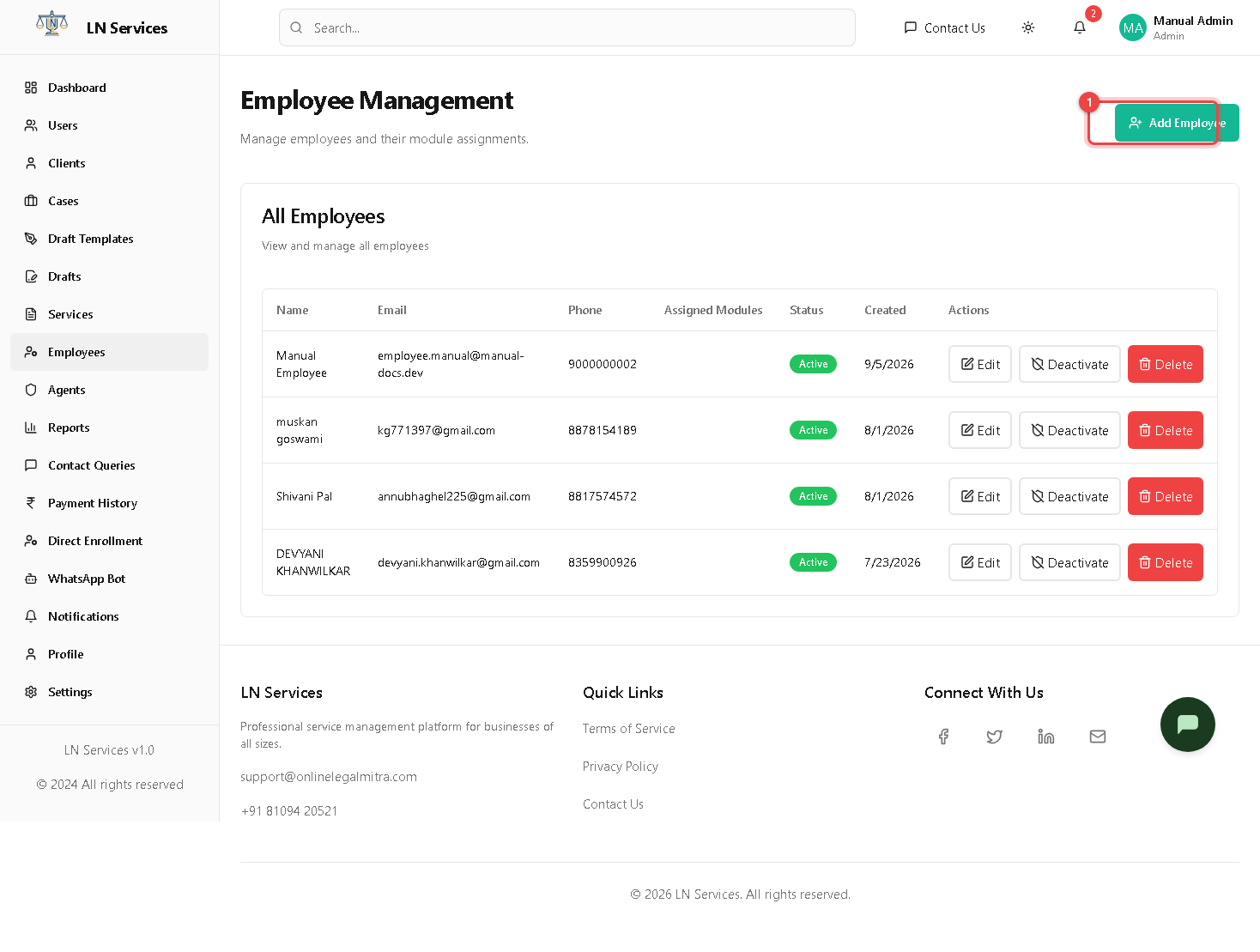Edit the Manual Employee row
The image size is (1260, 952).
click(980, 364)
